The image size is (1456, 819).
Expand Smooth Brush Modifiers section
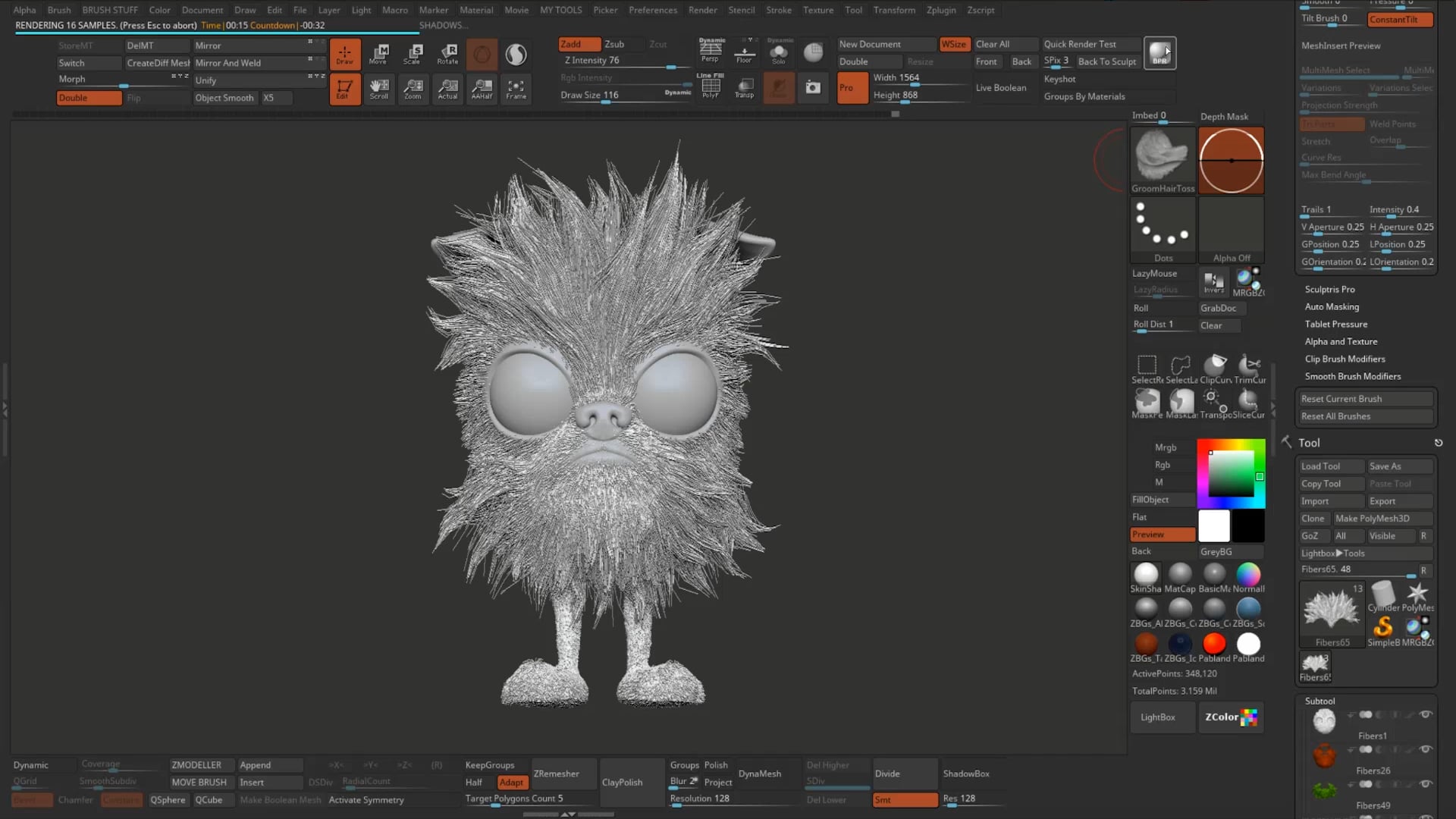pos(1352,376)
